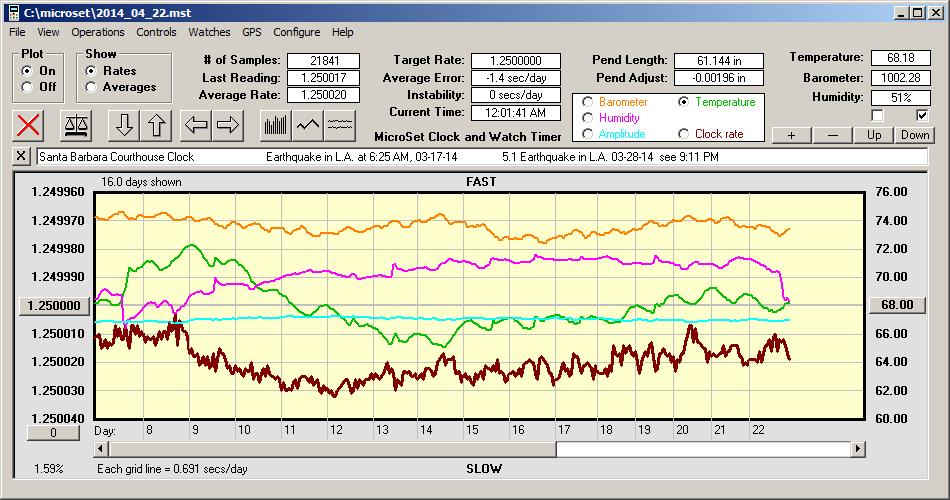The height and width of the screenshot is (500, 950).
Task: Click the Average Rate value box
Action: [x=324, y=95]
